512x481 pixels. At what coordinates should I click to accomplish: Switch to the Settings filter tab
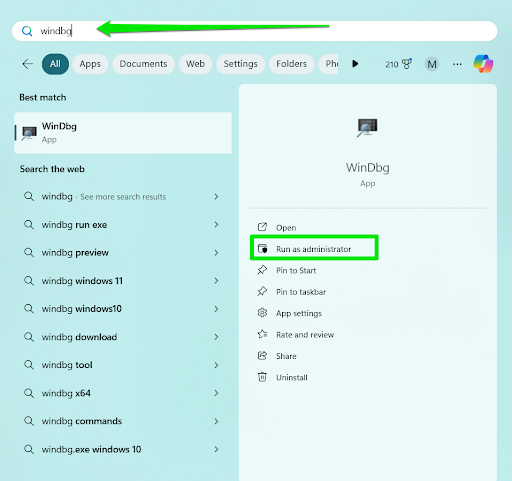tap(241, 64)
